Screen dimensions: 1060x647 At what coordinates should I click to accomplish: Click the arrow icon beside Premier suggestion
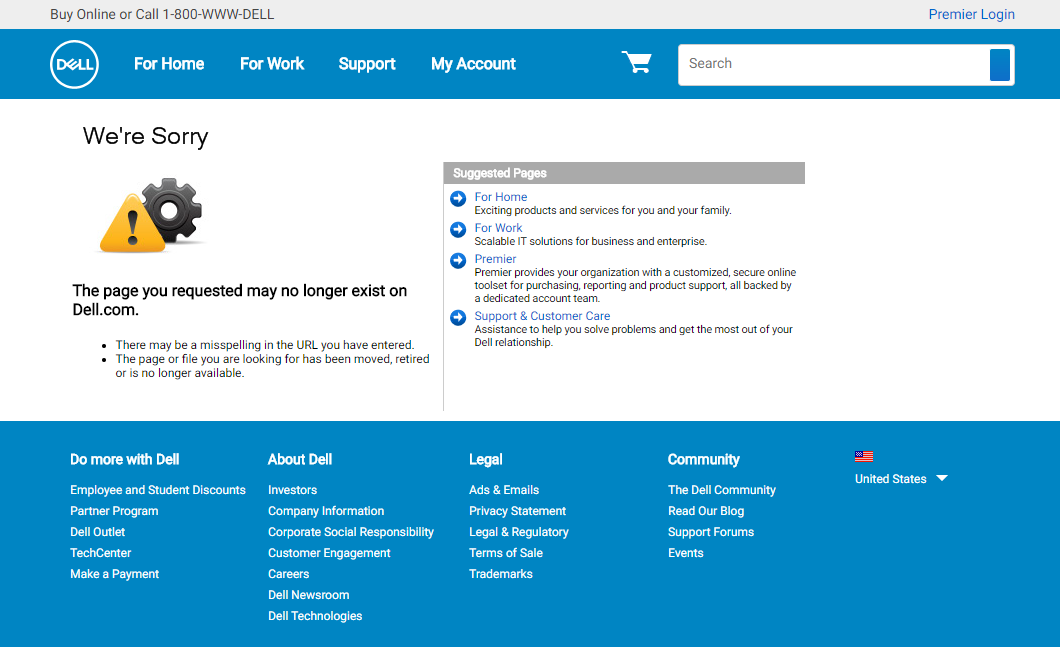(x=458, y=261)
